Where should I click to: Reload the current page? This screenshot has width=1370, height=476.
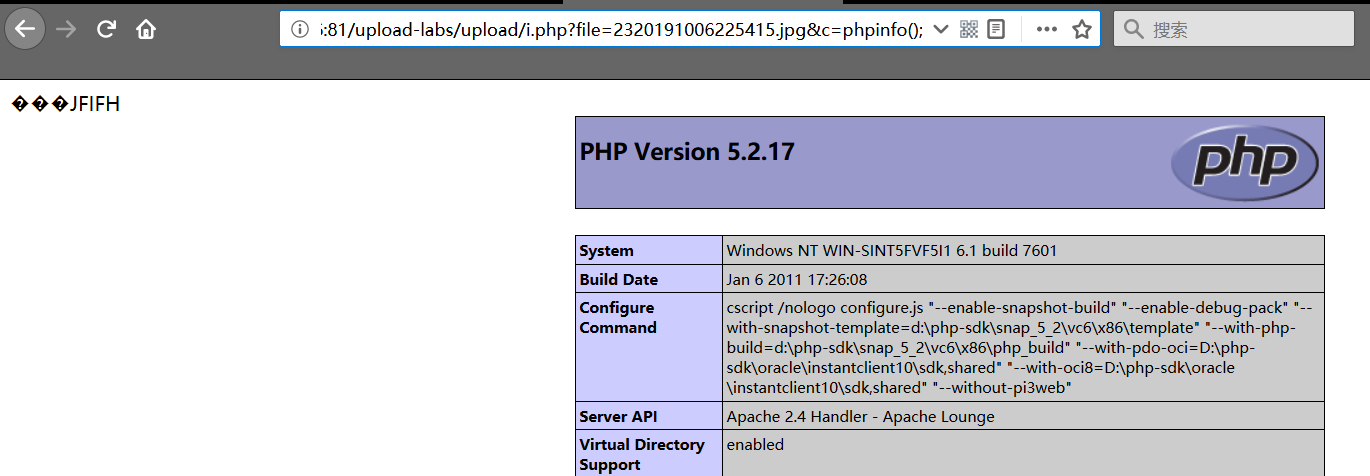tap(106, 30)
